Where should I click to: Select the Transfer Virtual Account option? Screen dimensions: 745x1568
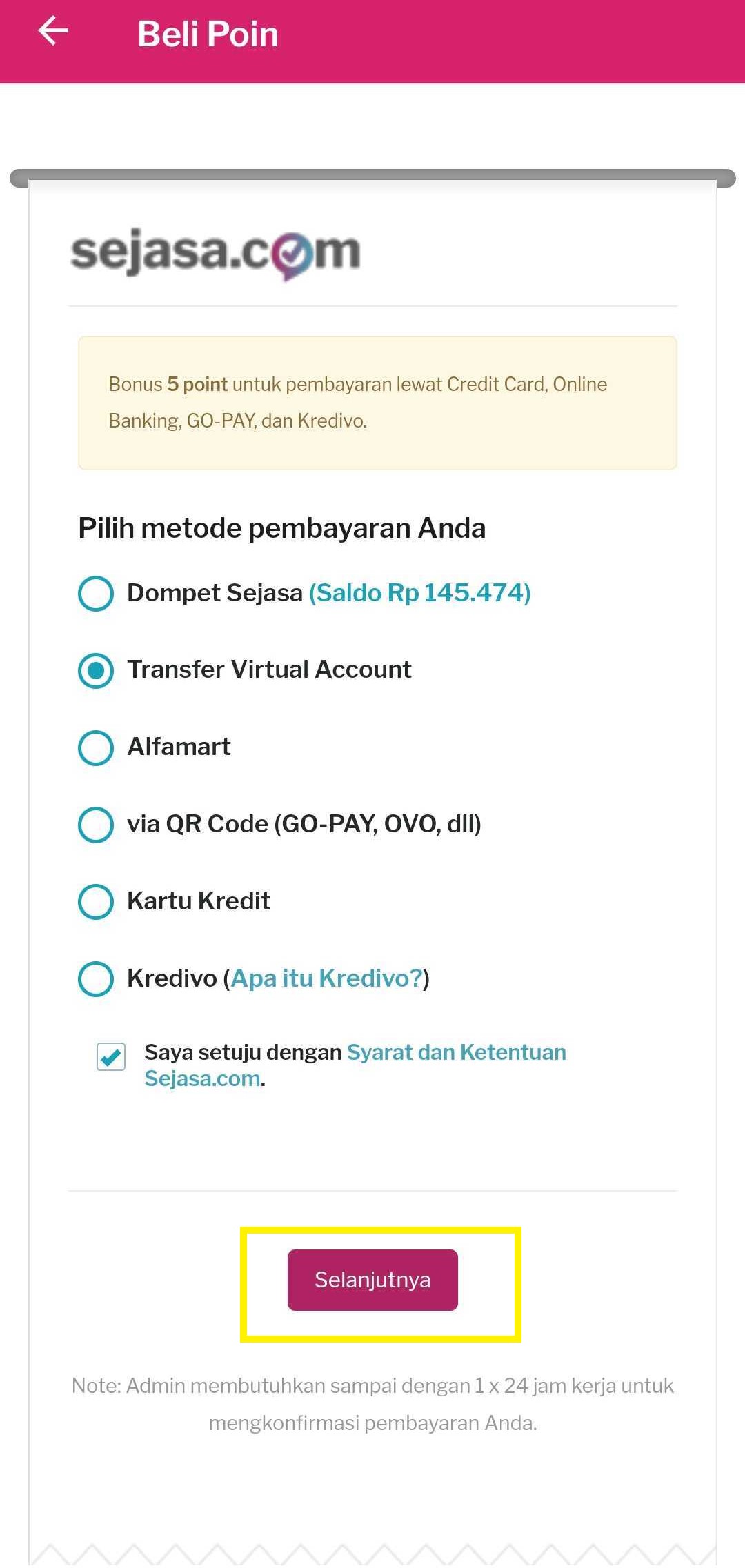coord(97,671)
